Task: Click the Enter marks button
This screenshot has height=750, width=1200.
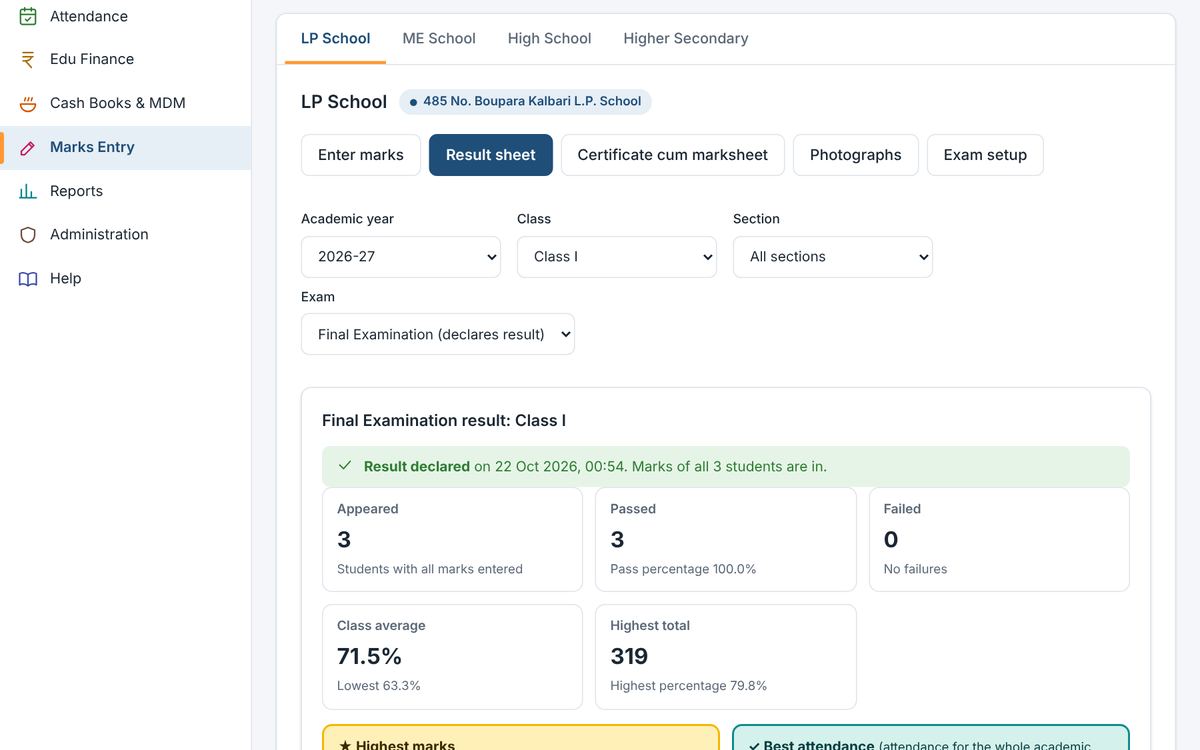Action: coord(361,155)
